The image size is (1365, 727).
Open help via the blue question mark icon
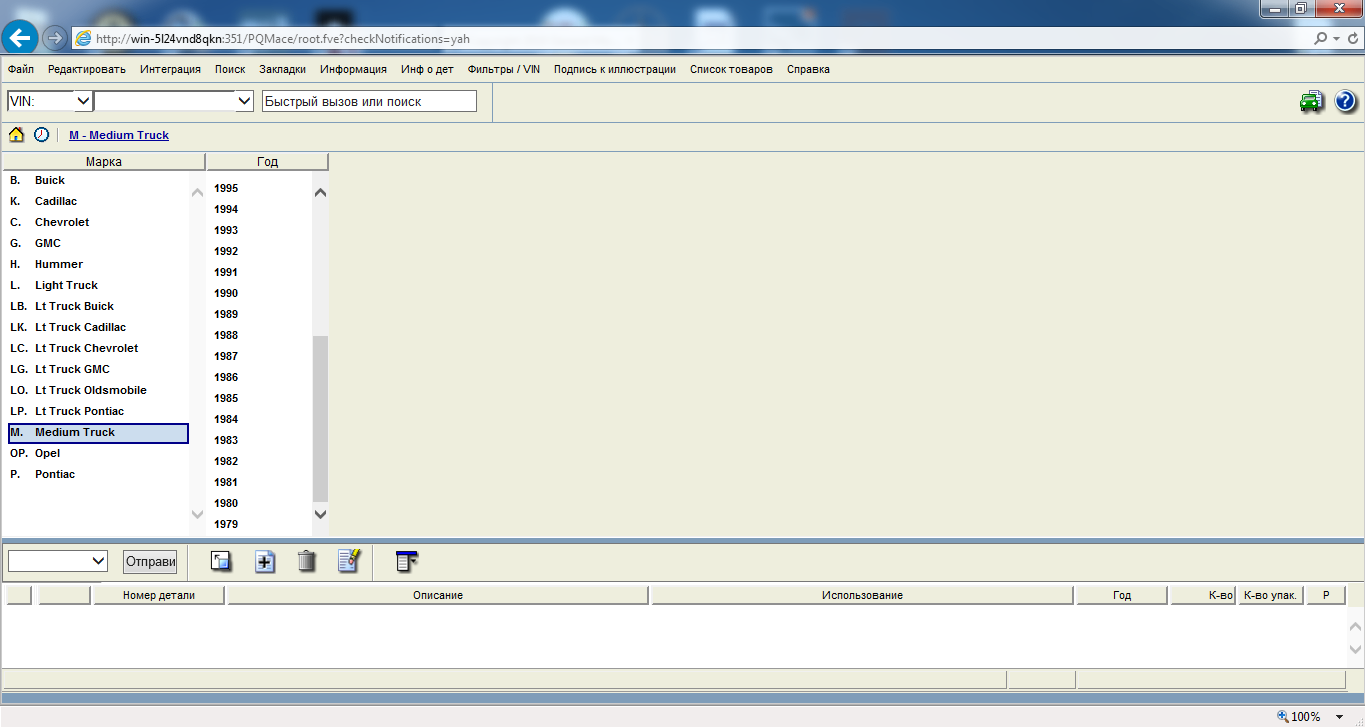[1345, 101]
